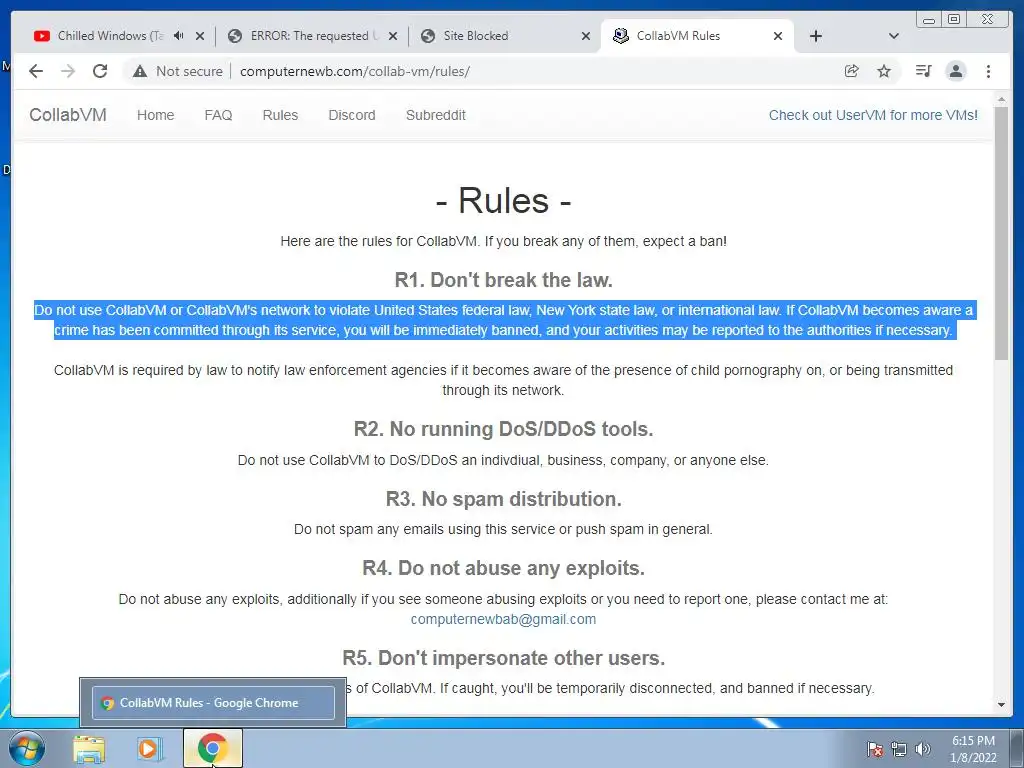Click the Show desktop button
Image resolution: width=1024 pixels, height=768 pixels.
[1017, 748]
